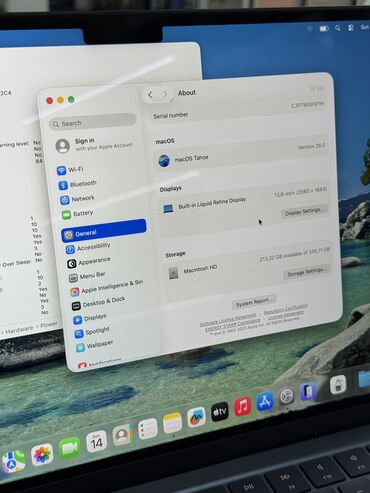Launch the Music app in the Dock
This screenshot has width=370, height=493.
243,406
